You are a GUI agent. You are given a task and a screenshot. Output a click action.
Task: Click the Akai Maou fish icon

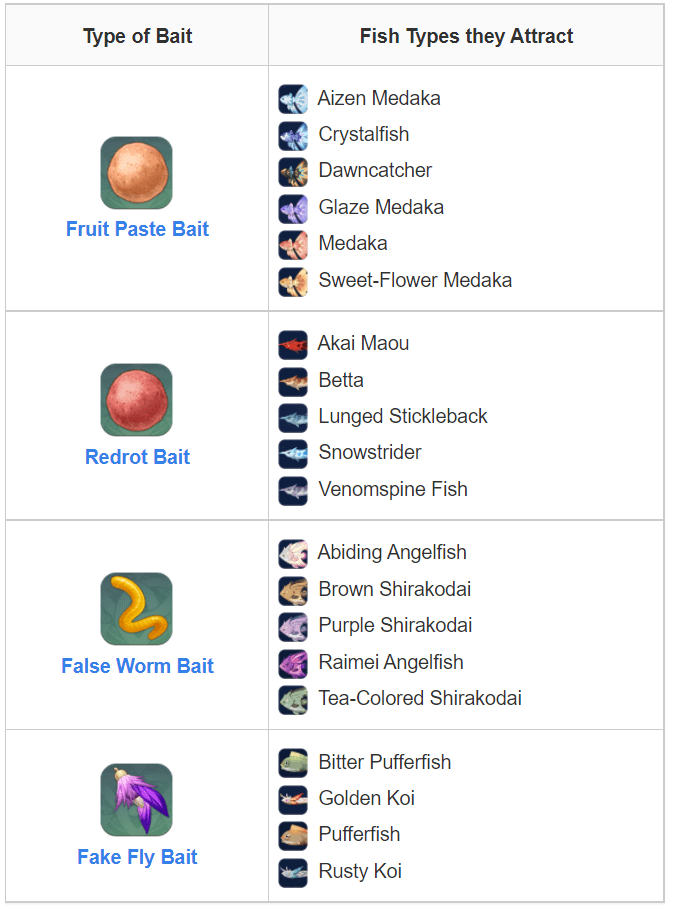coord(293,345)
